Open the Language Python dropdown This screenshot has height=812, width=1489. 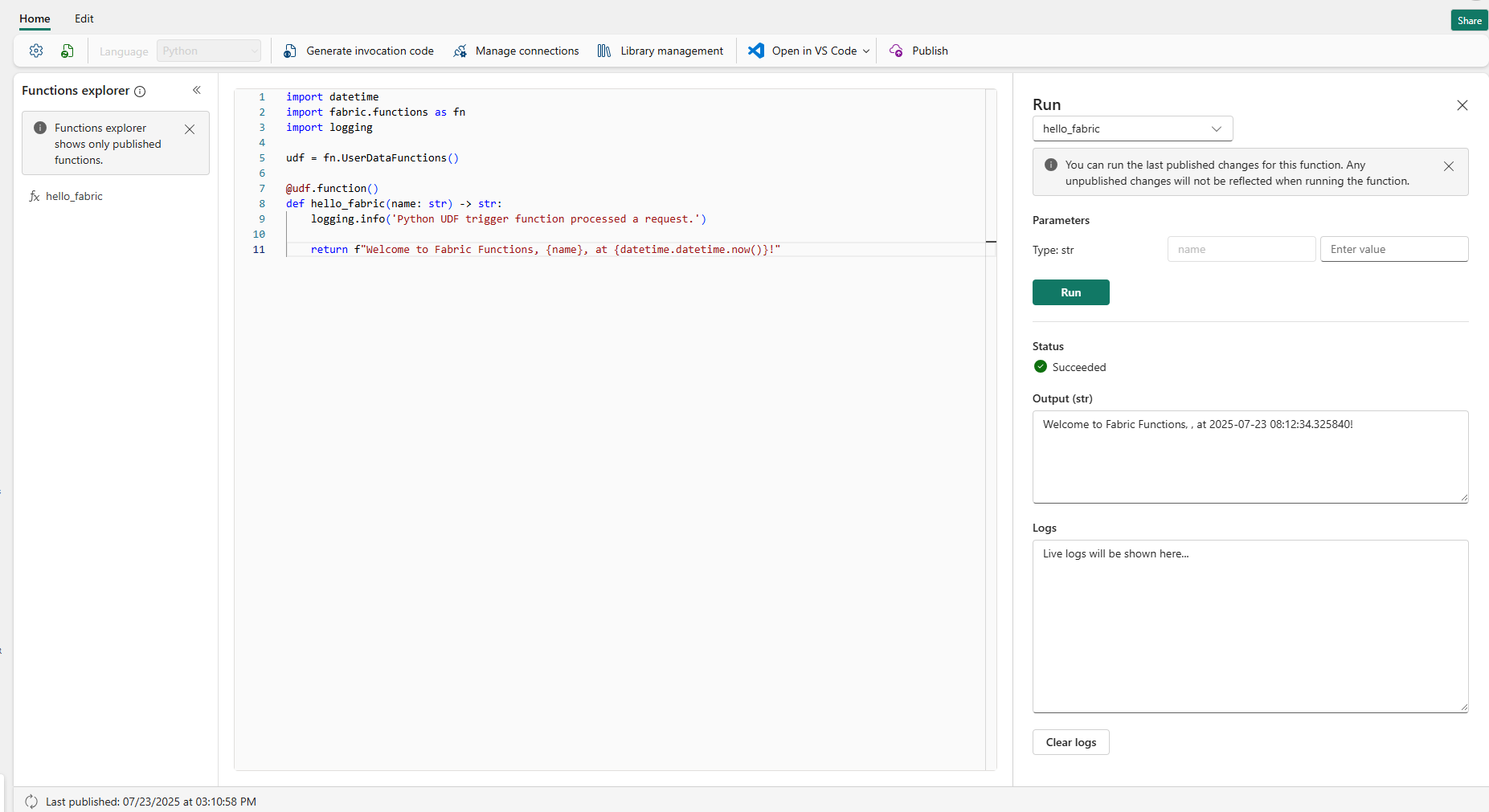click(209, 51)
